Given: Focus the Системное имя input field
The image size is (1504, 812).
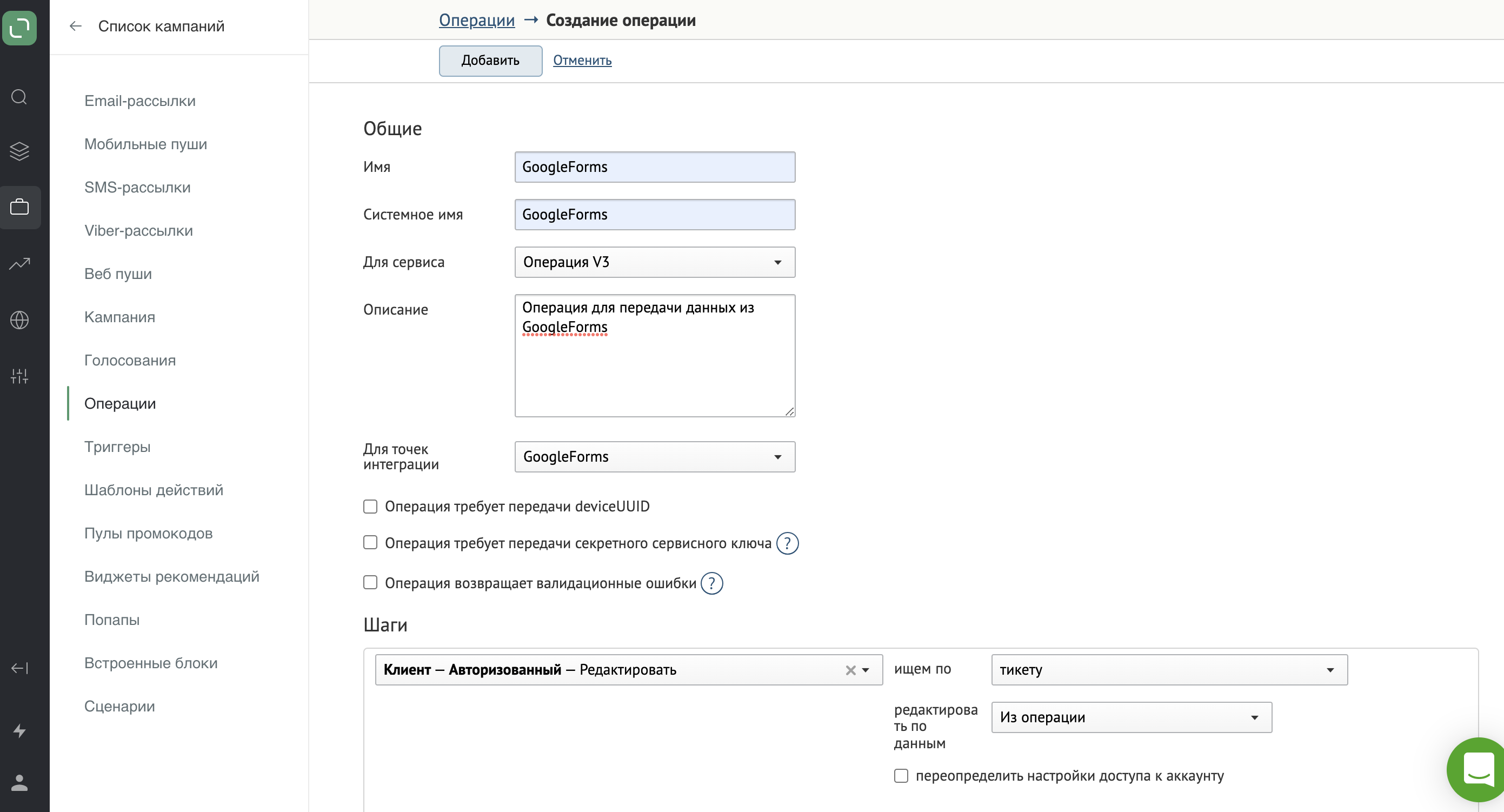Looking at the screenshot, I should click(655, 214).
